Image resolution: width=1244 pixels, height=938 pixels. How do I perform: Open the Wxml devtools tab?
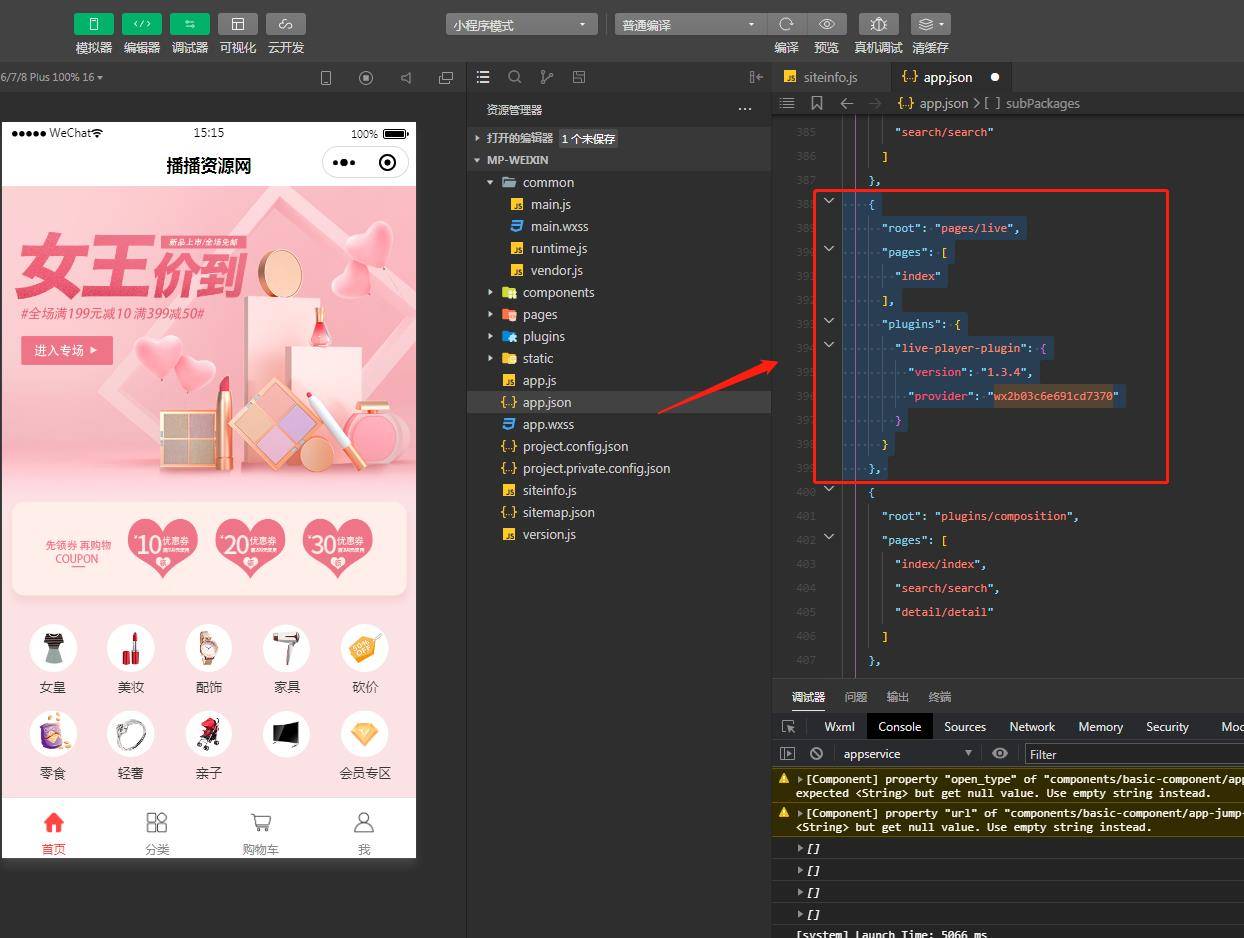click(839, 727)
